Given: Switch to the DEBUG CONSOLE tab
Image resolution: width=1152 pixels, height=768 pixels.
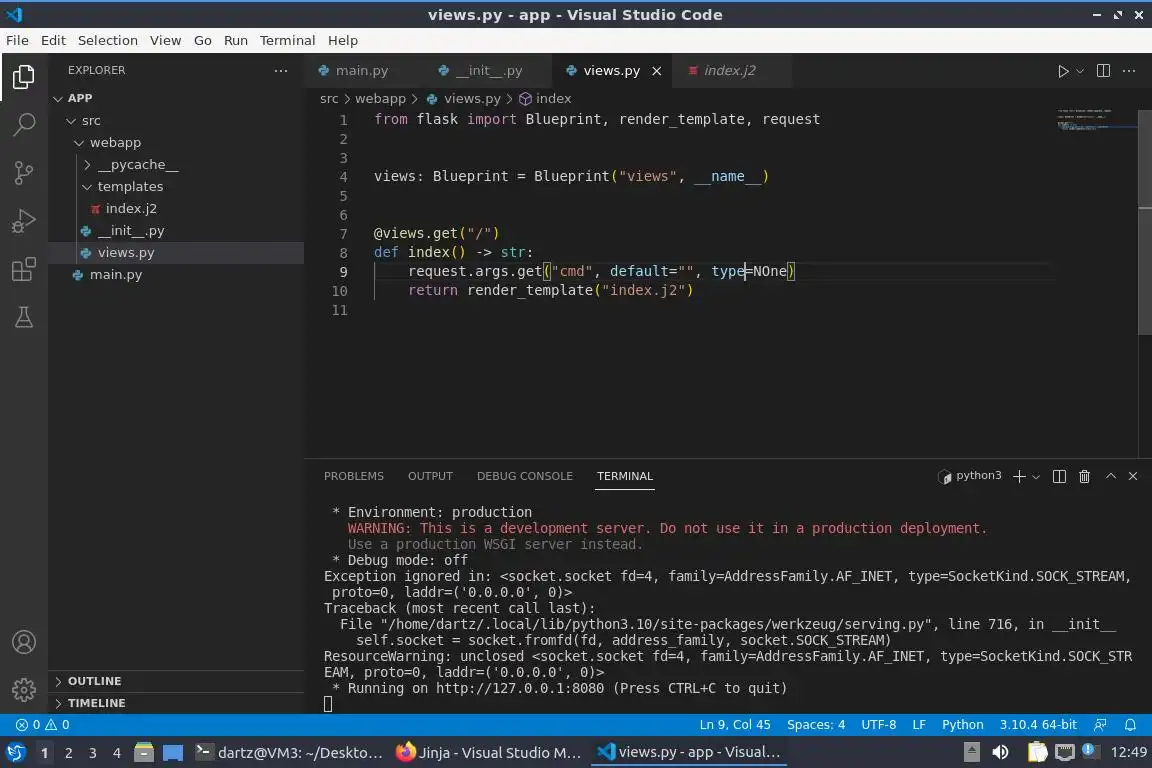Looking at the screenshot, I should [x=525, y=476].
